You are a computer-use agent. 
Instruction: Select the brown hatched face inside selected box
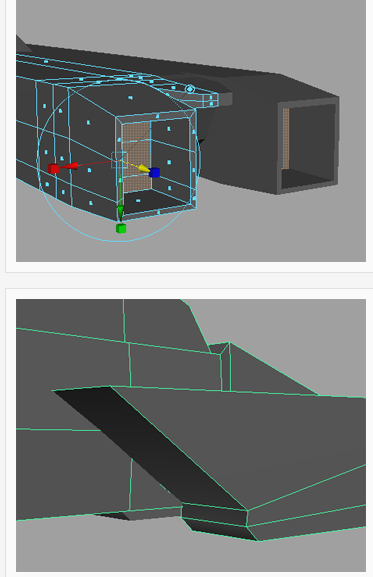(136, 157)
